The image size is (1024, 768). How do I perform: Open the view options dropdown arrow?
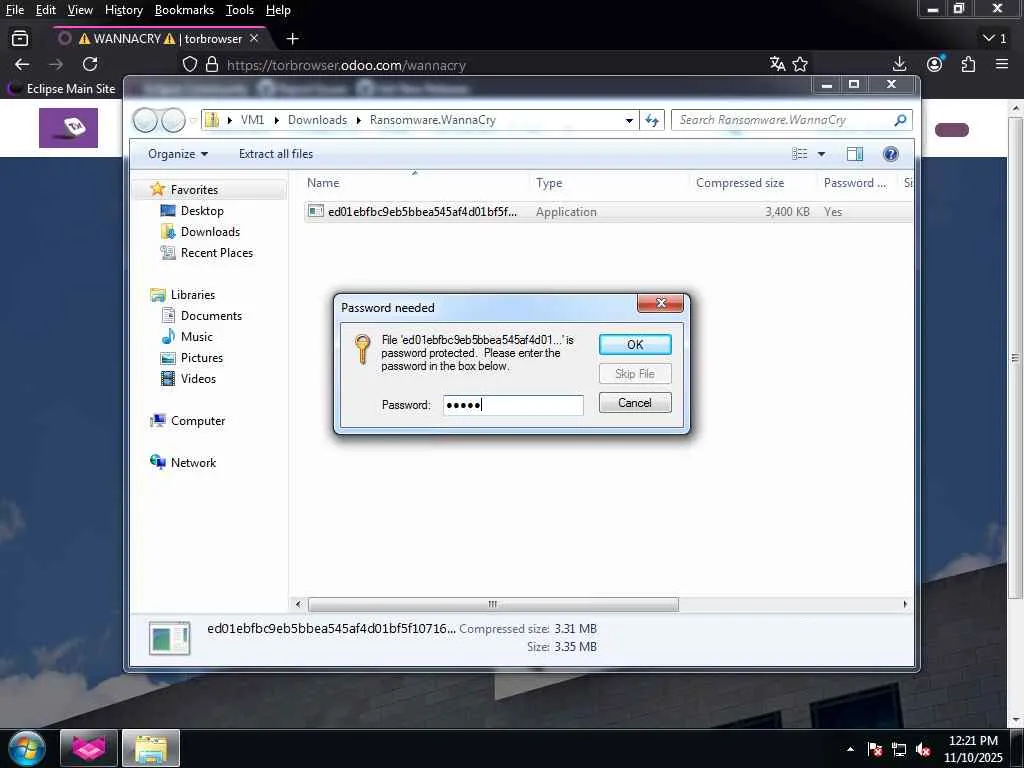(x=822, y=154)
